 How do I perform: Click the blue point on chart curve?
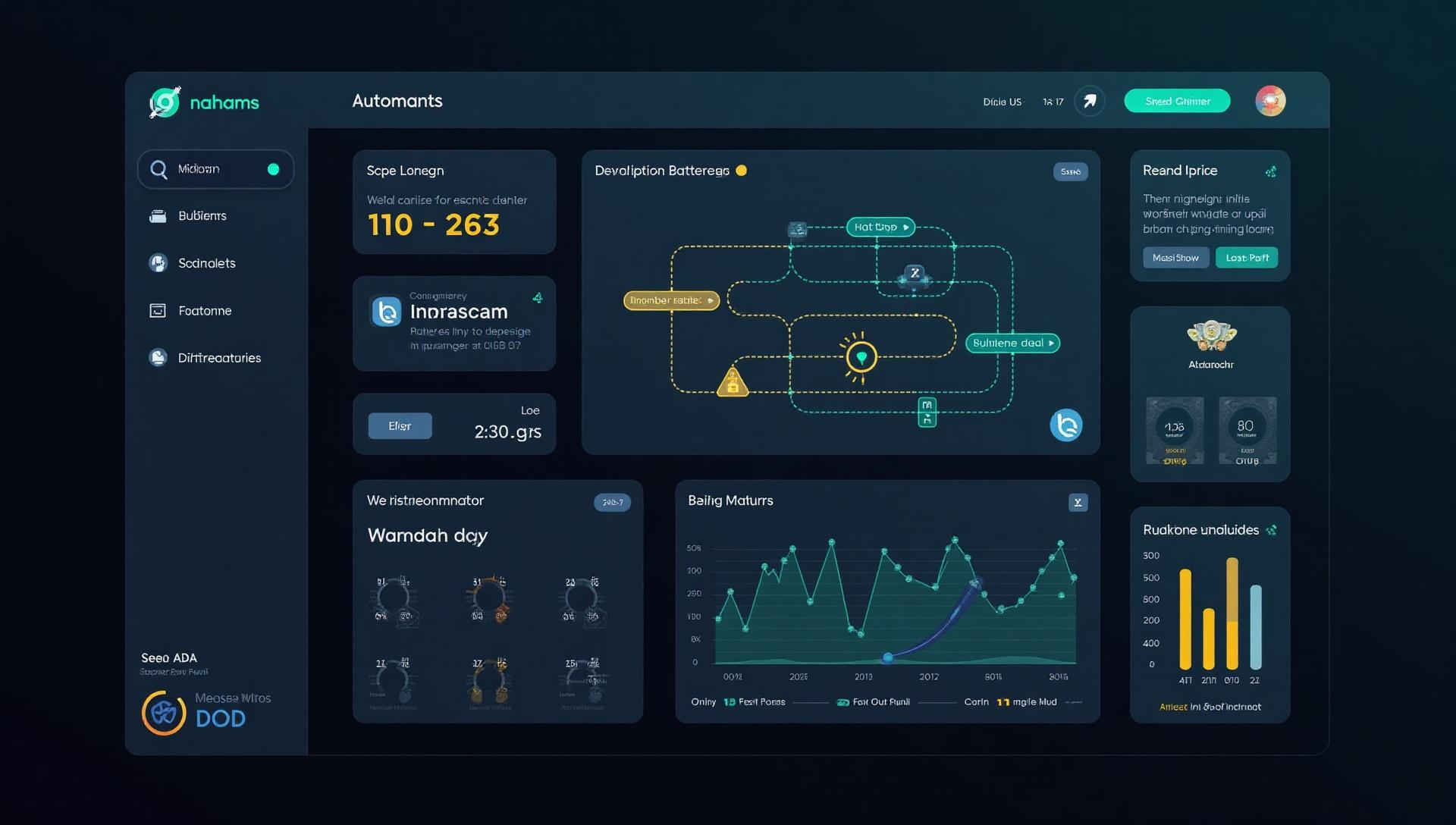(x=887, y=657)
